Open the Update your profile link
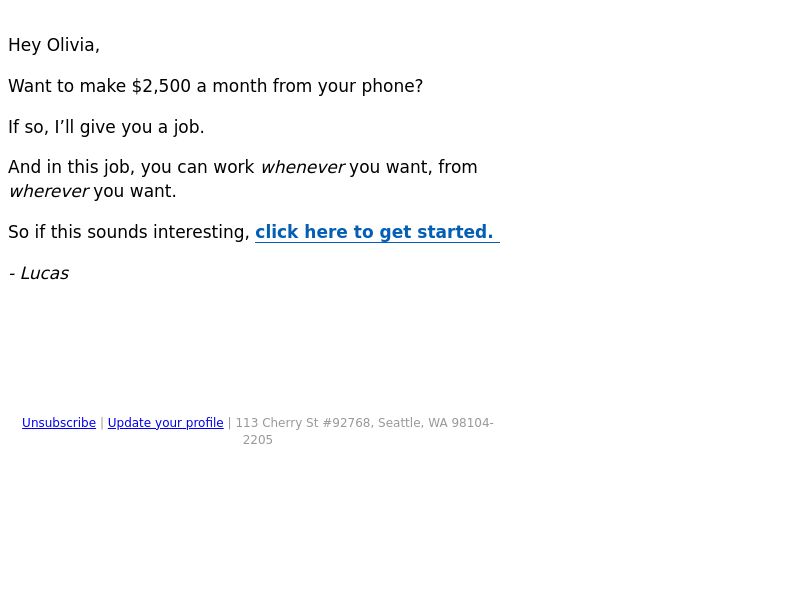This screenshot has width=800, height=600. pyautogui.click(x=165, y=423)
